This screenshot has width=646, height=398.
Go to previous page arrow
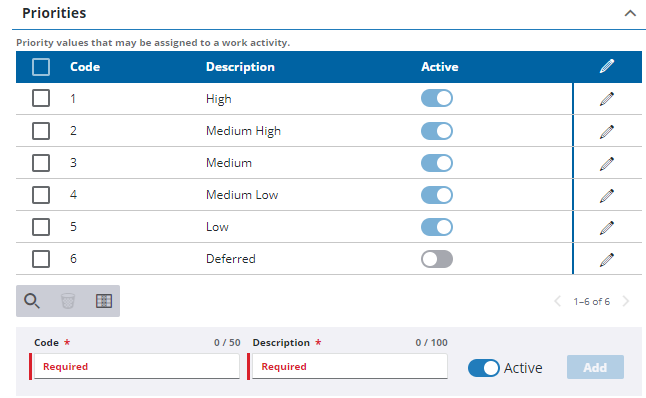click(557, 301)
